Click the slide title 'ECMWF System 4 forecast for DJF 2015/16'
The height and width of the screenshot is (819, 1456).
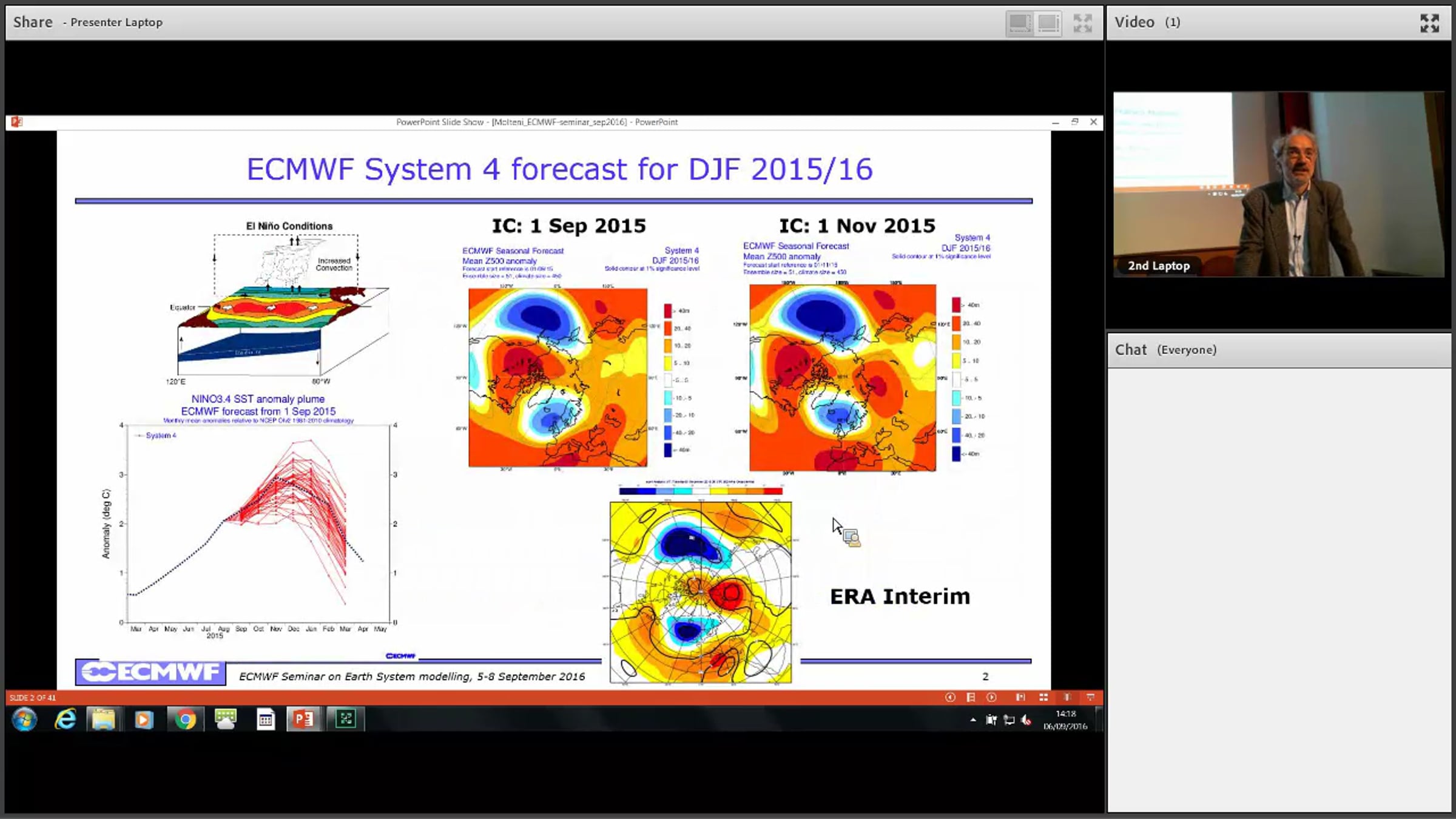click(559, 169)
